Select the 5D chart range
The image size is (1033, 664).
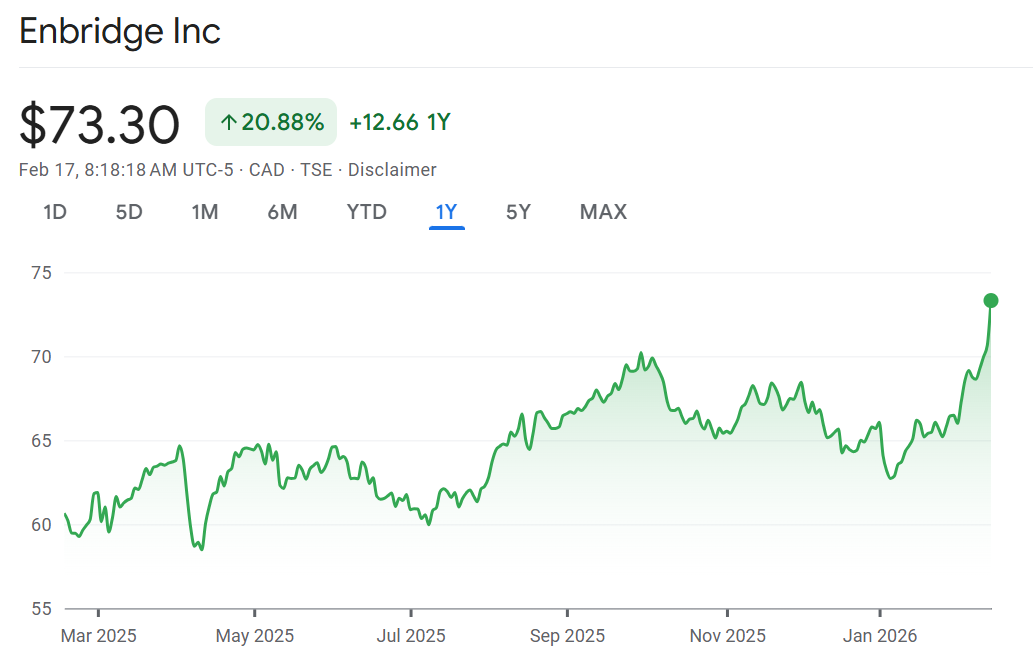[129, 212]
